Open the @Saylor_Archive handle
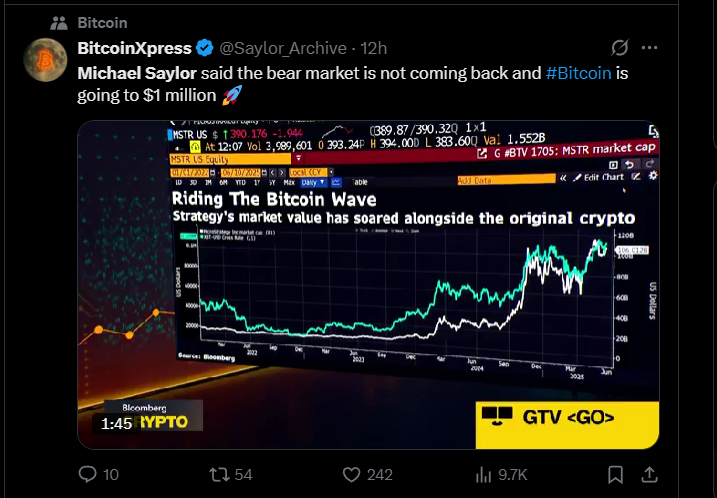Viewport: 717px width, 498px height. coord(283,48)
